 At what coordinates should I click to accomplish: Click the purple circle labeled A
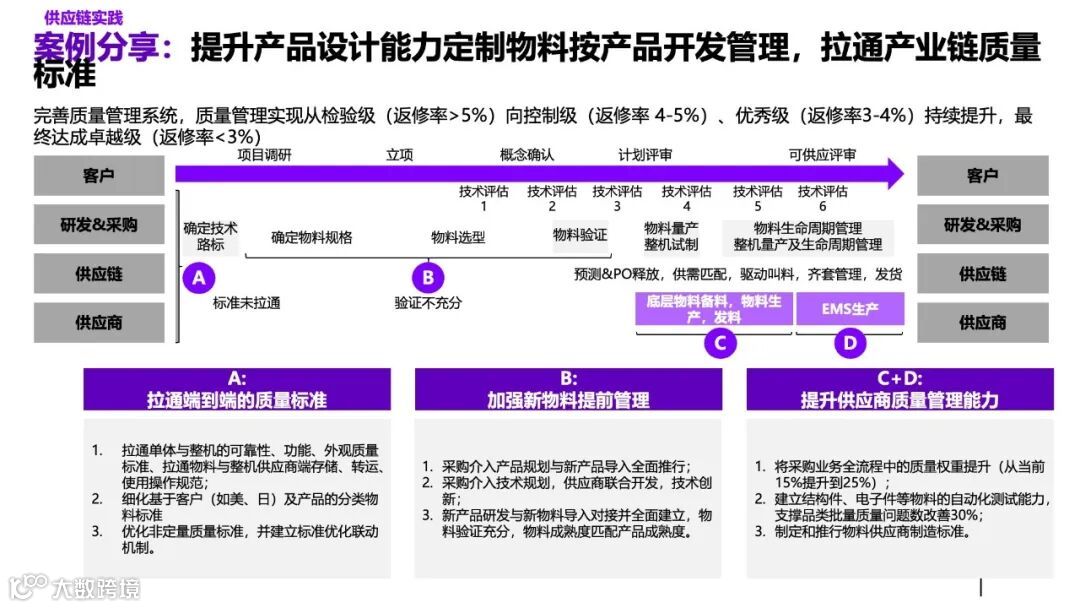(x=199, y=277)
